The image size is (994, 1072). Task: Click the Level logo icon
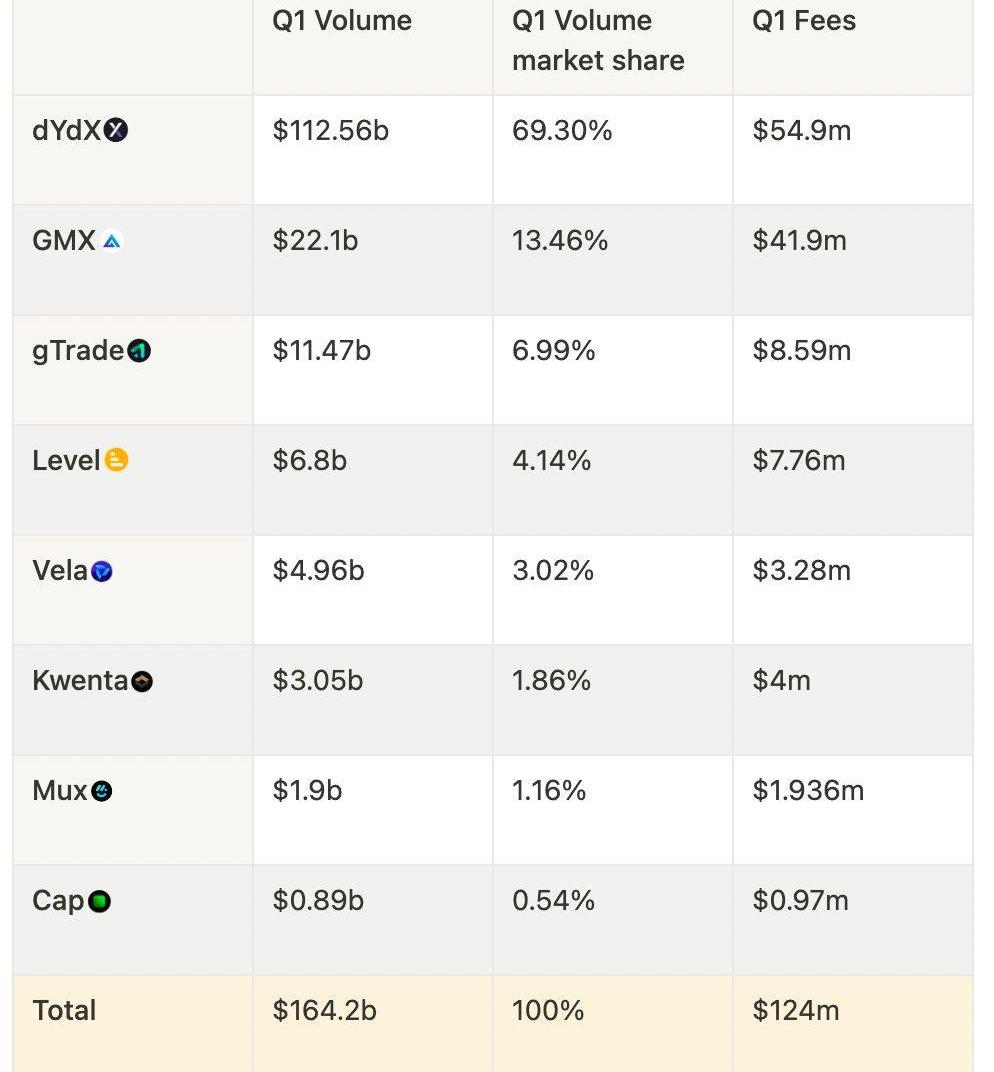pos(116,461)
